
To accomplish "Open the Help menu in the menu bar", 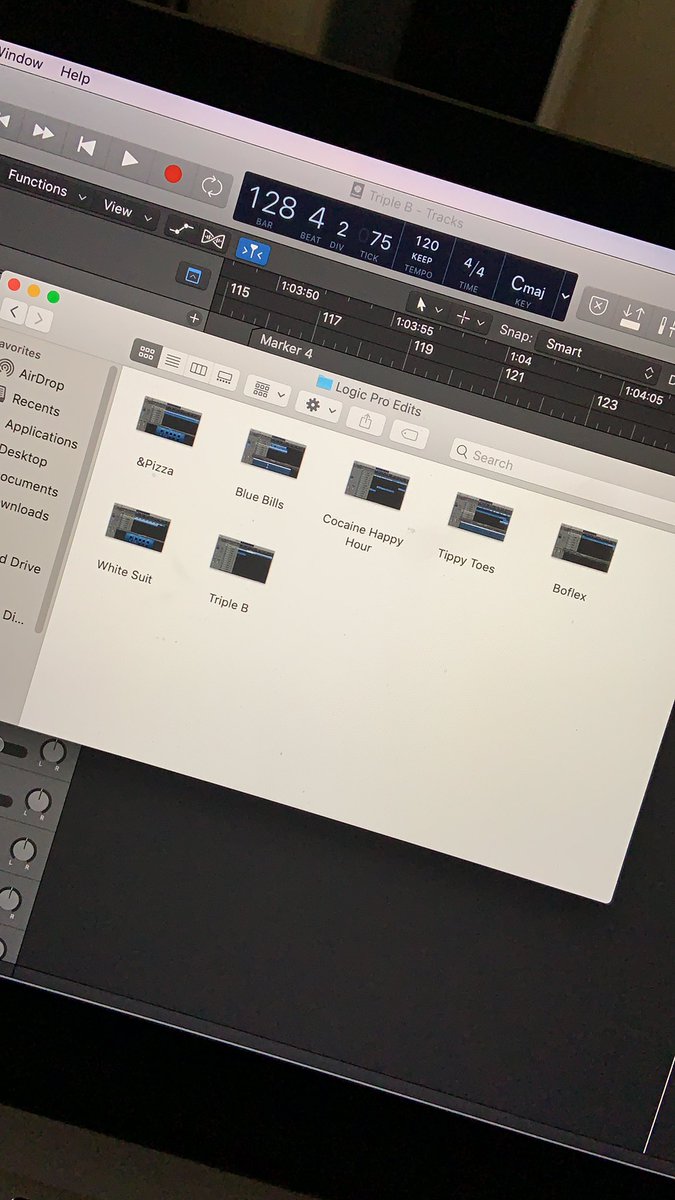I will (x=75, y=75).
